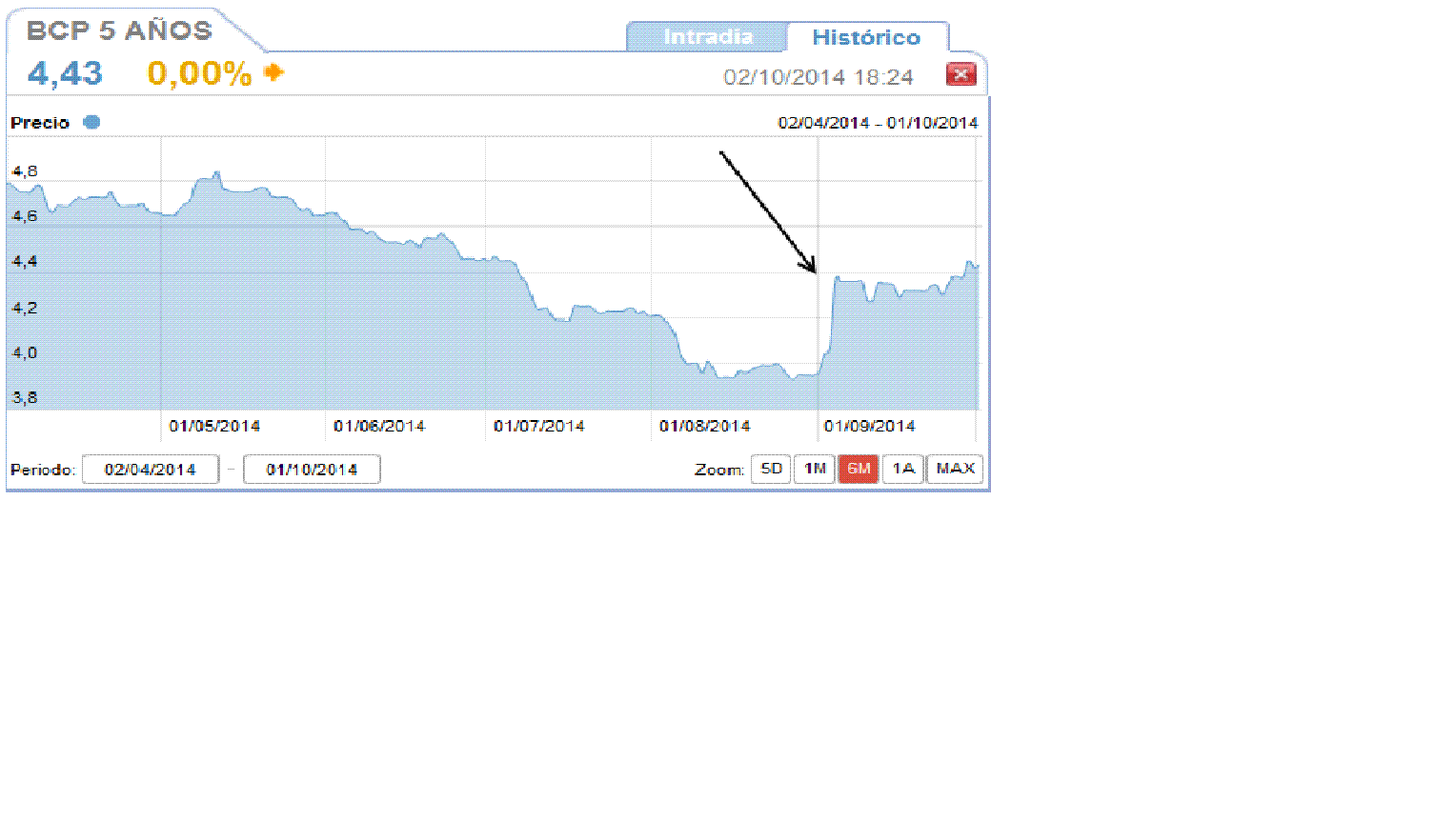Set zoom to 1A
This screenshot has width=1456, height=822.
click(903, 469)
